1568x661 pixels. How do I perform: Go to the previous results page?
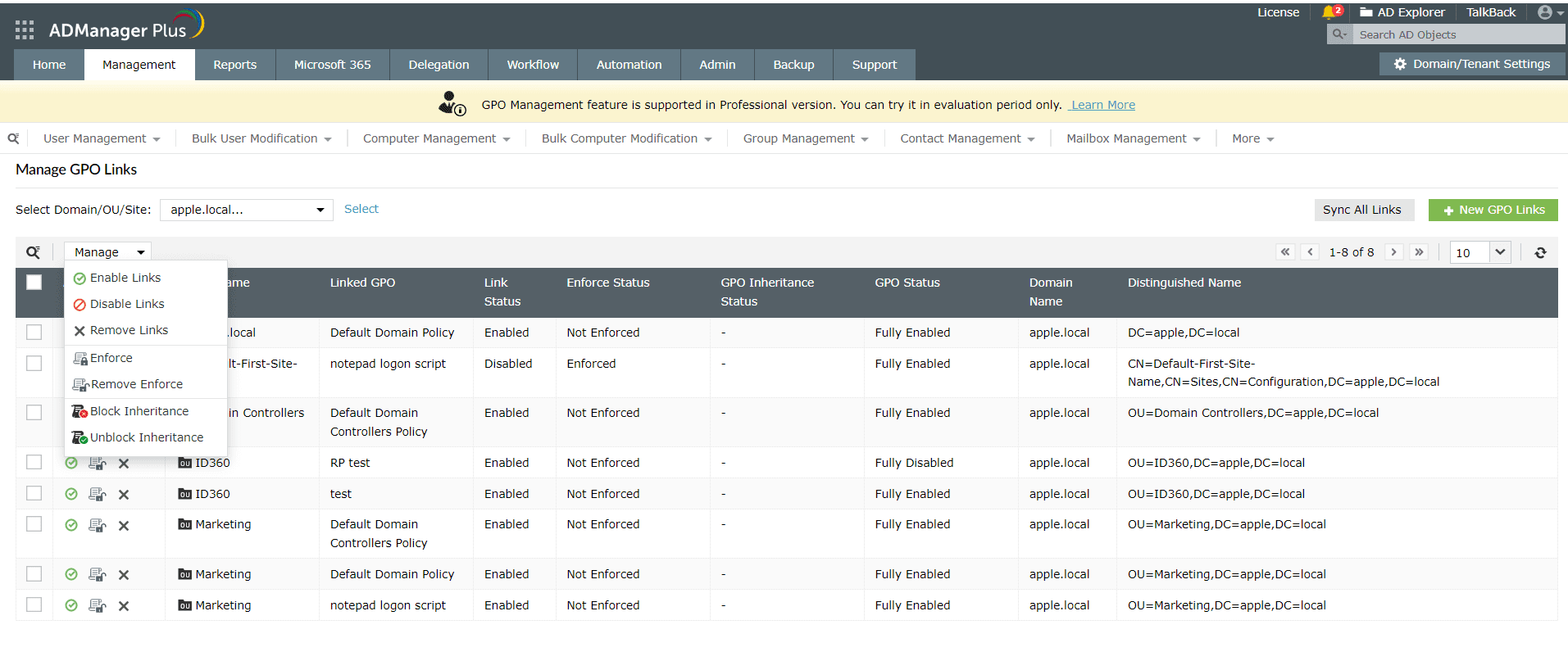[1310, 252]
